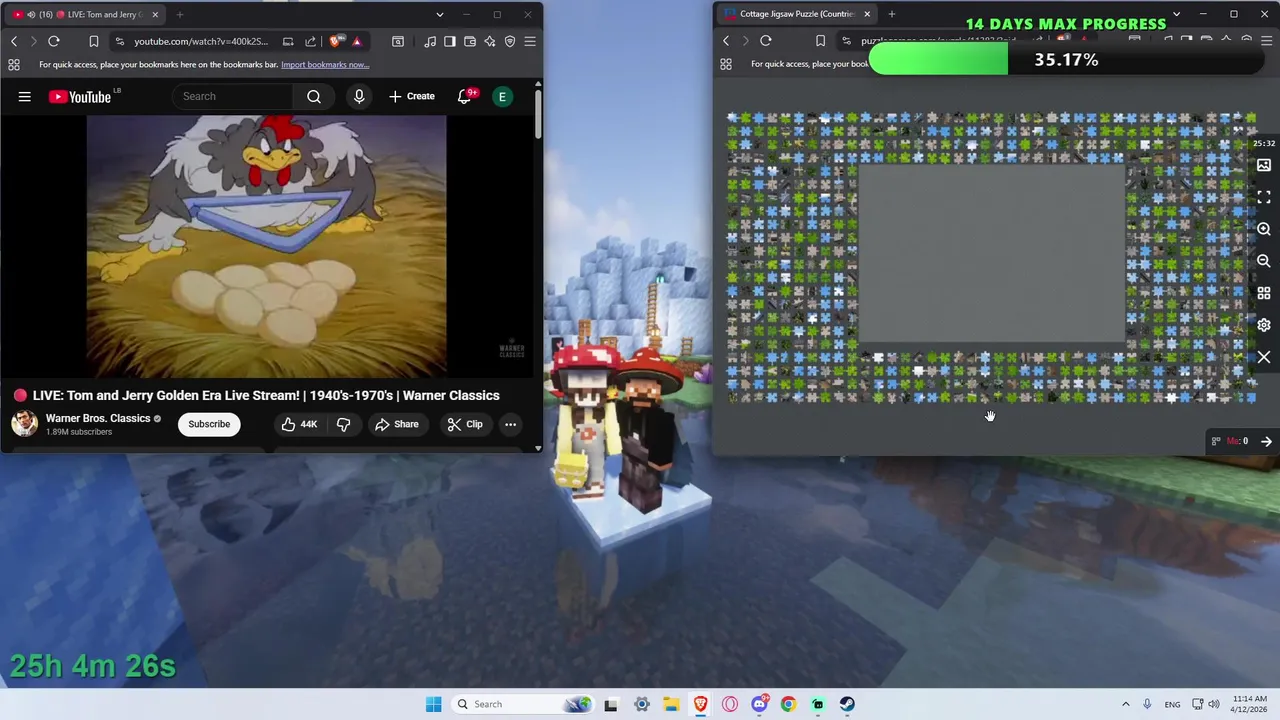1280x720 pixels.
Task: Share the YouTube page link icon
Action: [x=310, y=41]
